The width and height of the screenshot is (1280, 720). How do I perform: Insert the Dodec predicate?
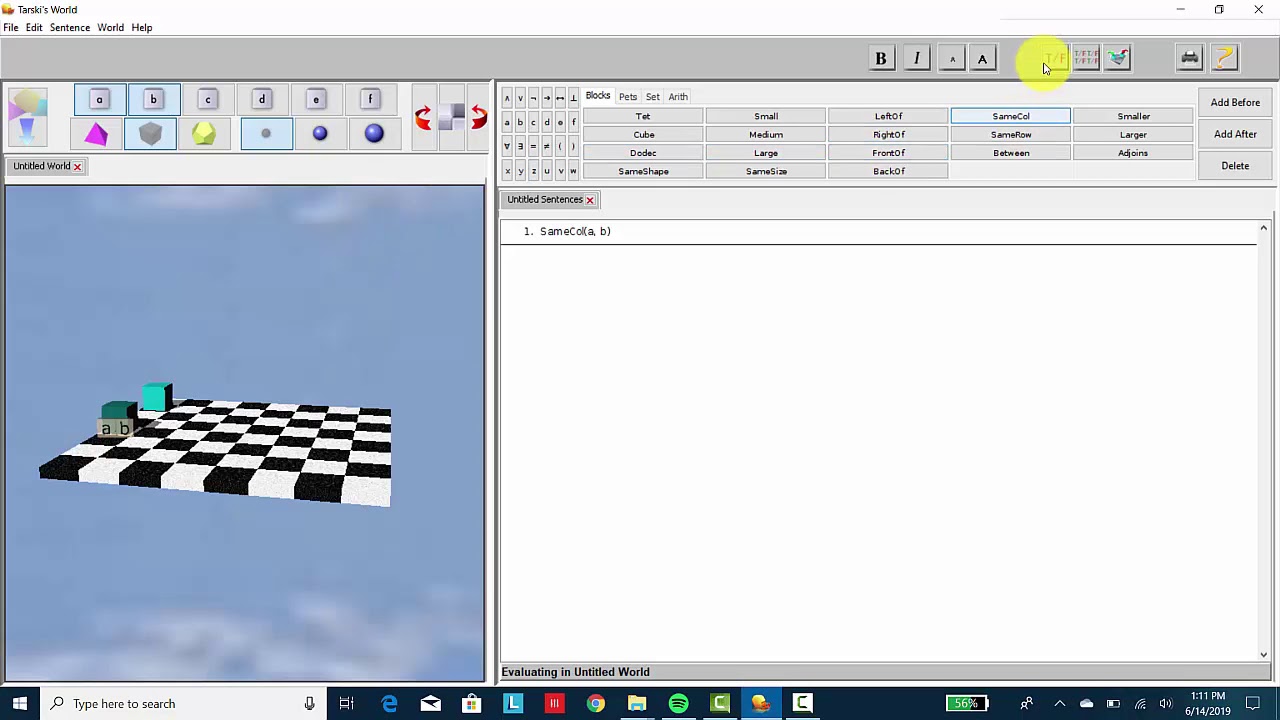click(643, 153)
